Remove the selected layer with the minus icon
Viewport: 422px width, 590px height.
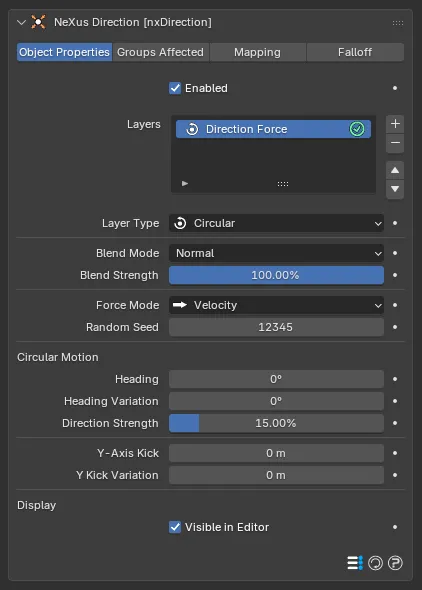click(395, 143)
